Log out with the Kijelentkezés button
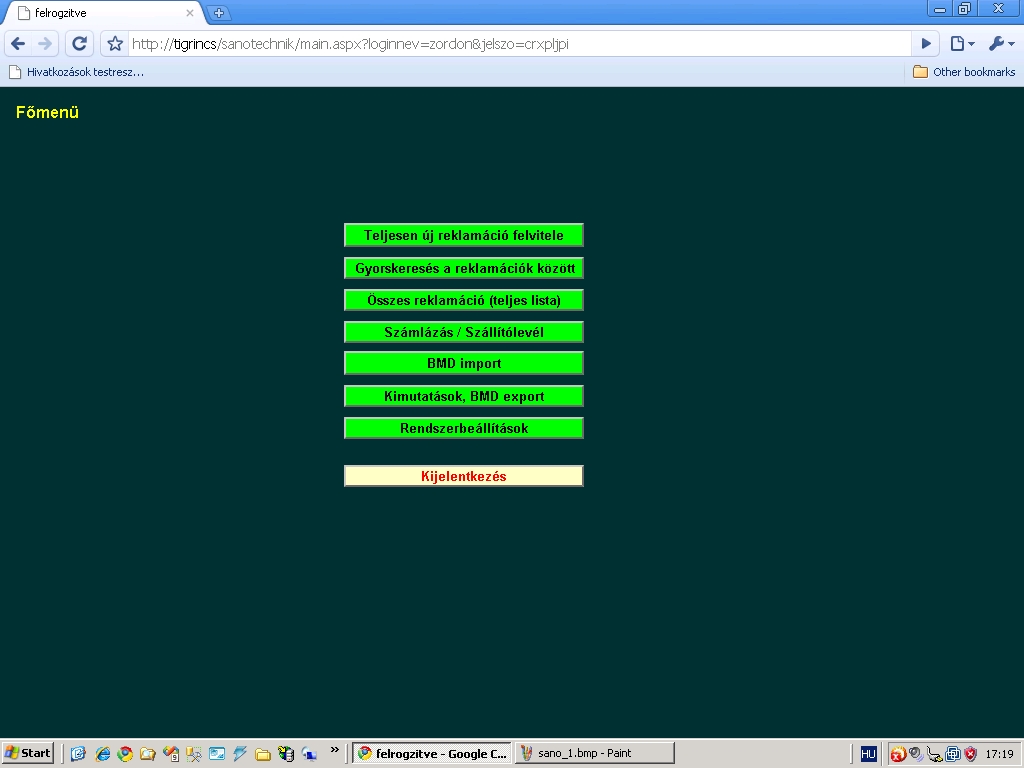This screenshot has width=1024, height=768. [x=464, y=476]
